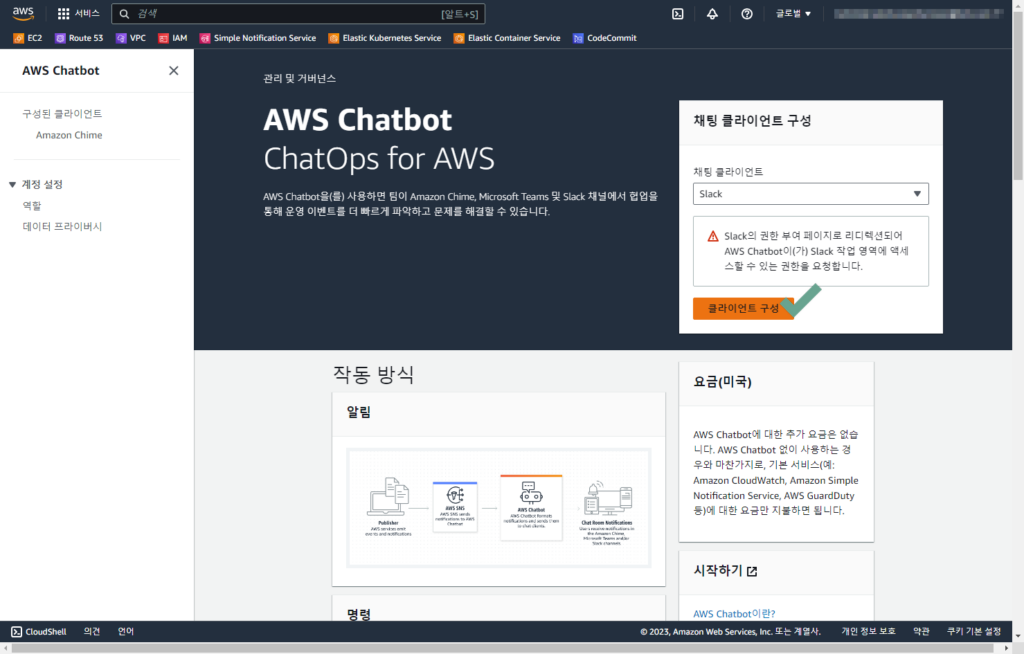
Task: Open the help question mark menu
Action: pos(747,14)
